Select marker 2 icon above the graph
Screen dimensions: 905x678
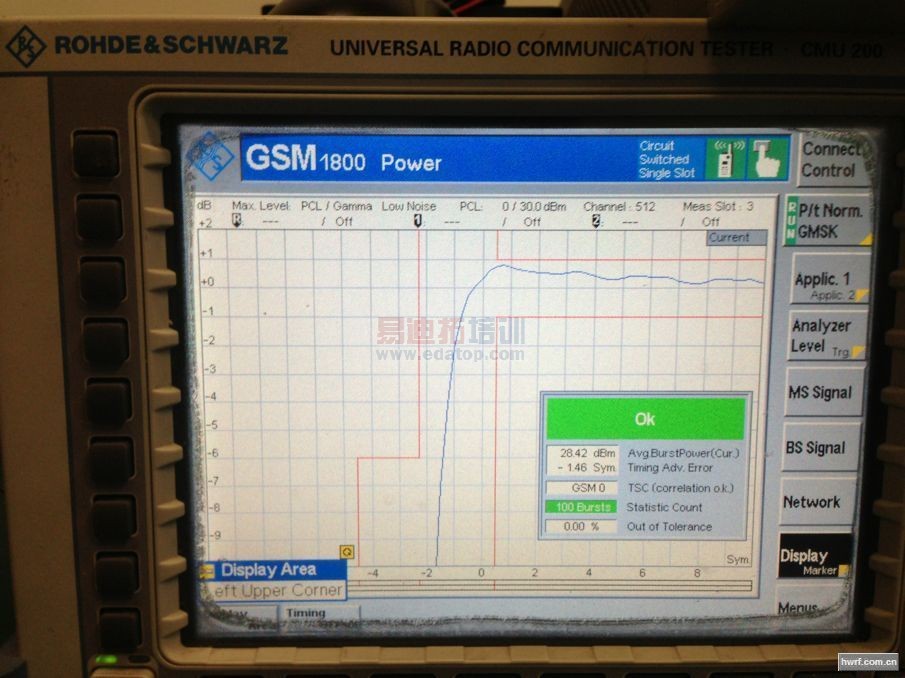click(x=596, y=220)
